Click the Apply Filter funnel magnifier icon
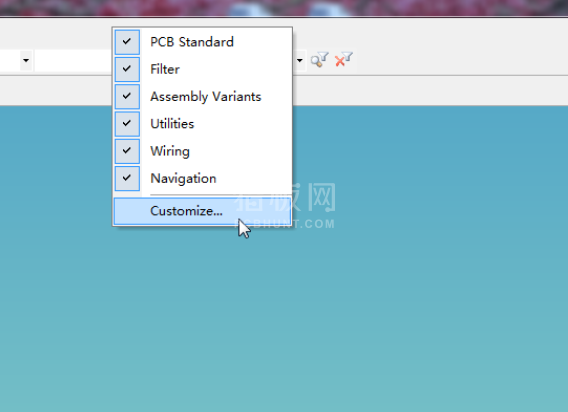This screenshot has width=568, height=412. coord(319,60)
